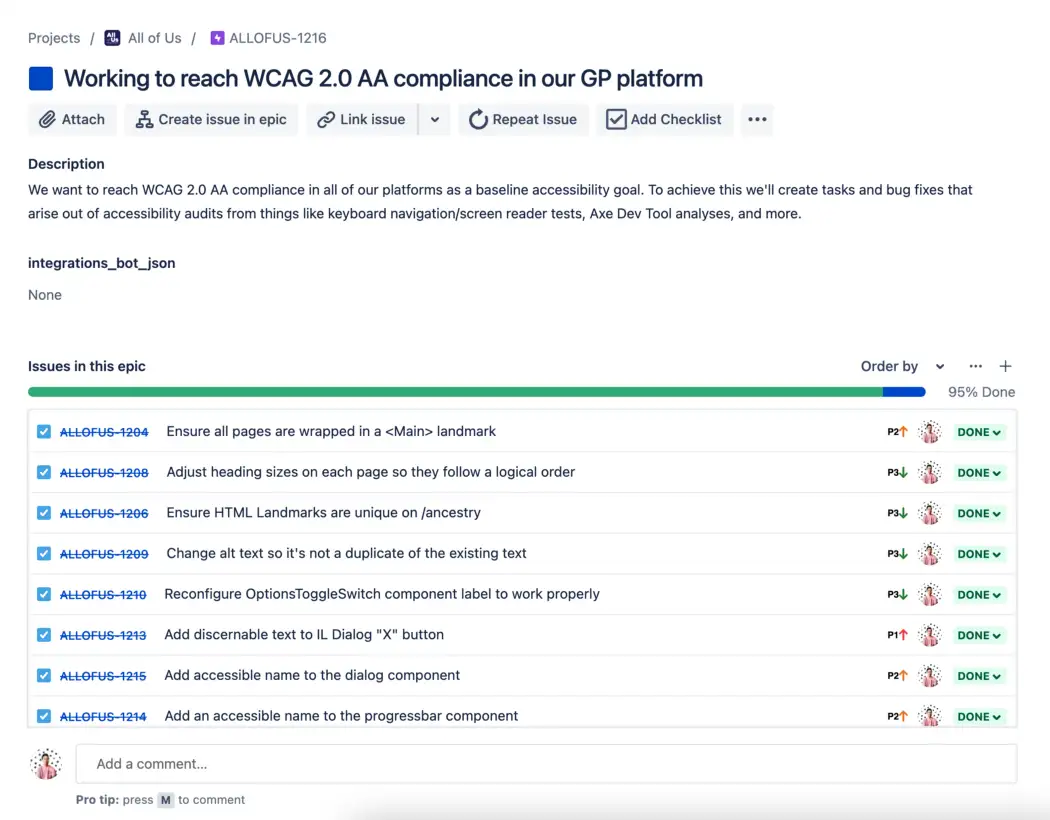
Task: Open DONE status dropdown for ALLOFUS-1204
Action: pos(978,432)
